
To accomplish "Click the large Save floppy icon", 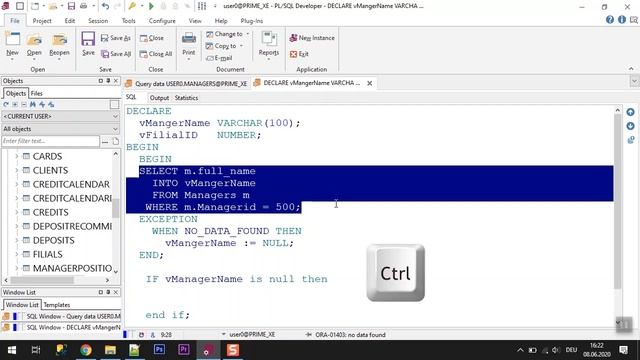I will (x=88, y=40).
